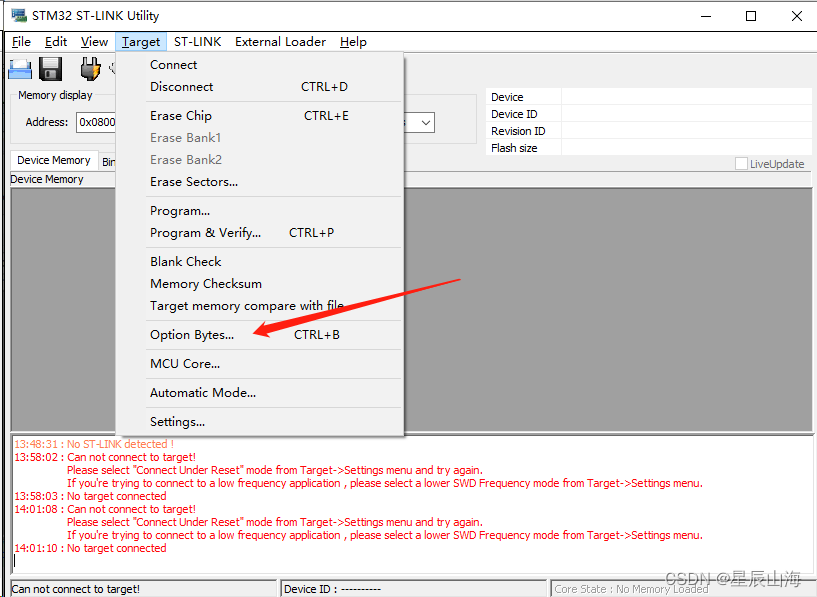Select Erase Sectors... menu entry
The height and width of the screenshot is (597, 817).
259,182
